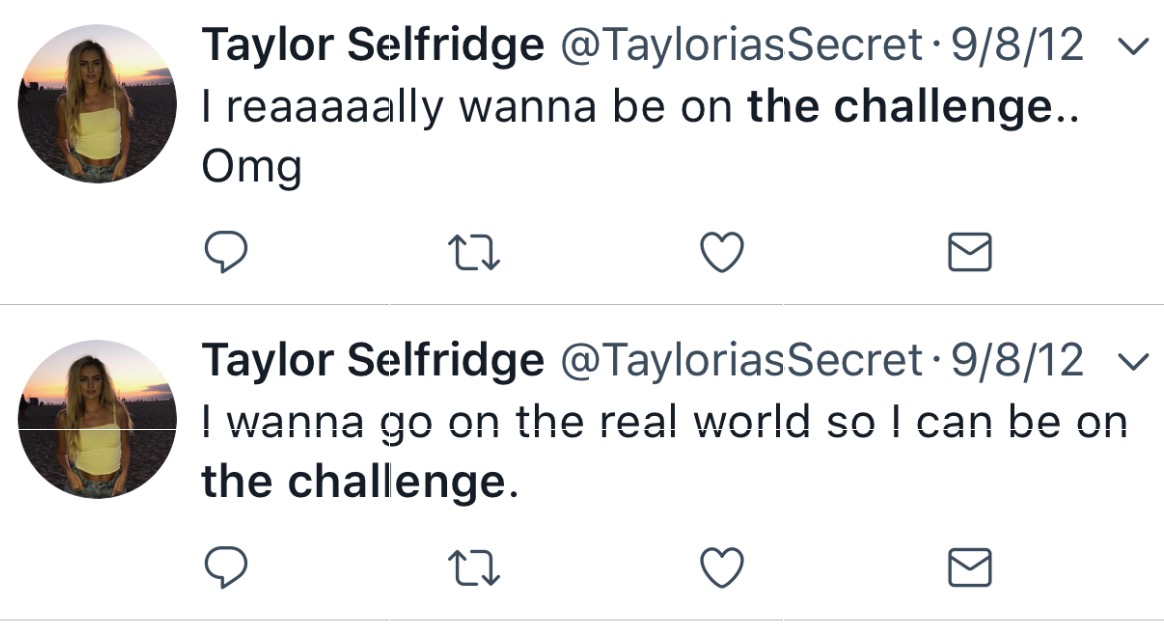Share first tweet via direct message envelope
Image resolution: width=1164 pixels, height=626 pixels.
(x=970, y=252)
